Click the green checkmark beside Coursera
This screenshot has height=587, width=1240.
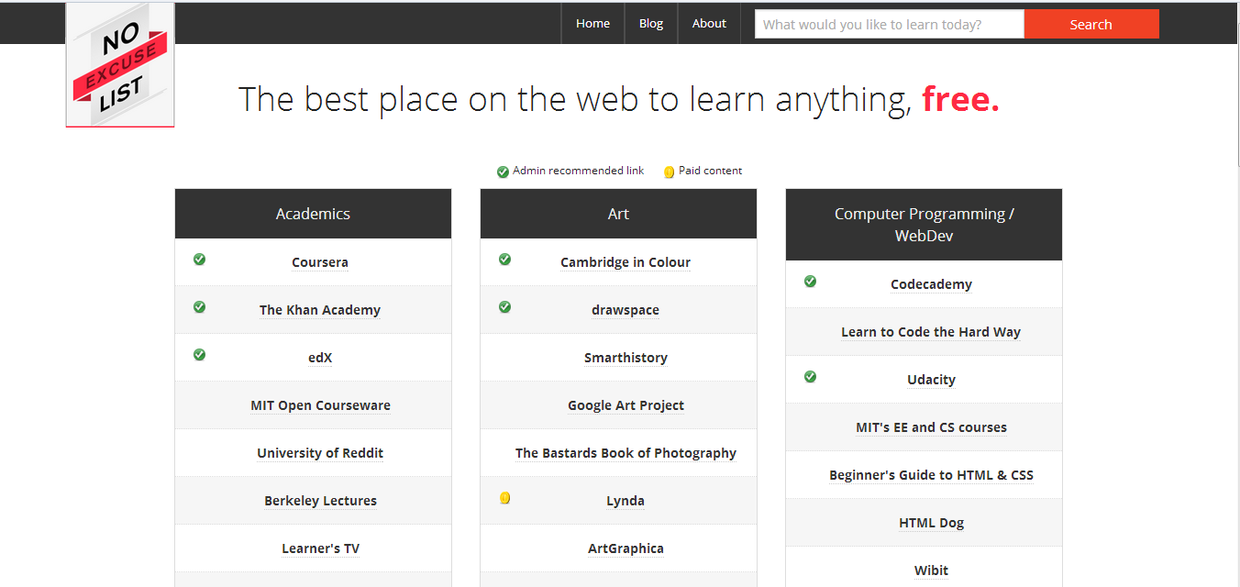point(199,260)
